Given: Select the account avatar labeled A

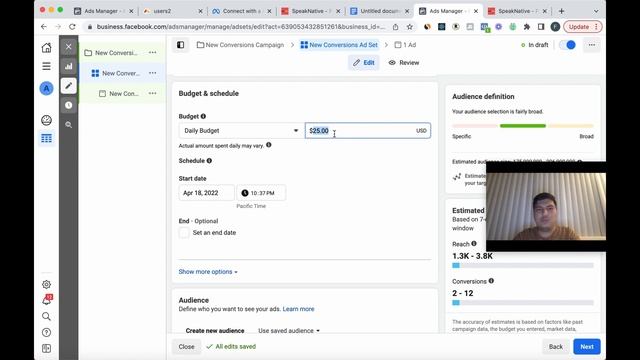Looking at the screenshot, I should click(x=47, y=89).
